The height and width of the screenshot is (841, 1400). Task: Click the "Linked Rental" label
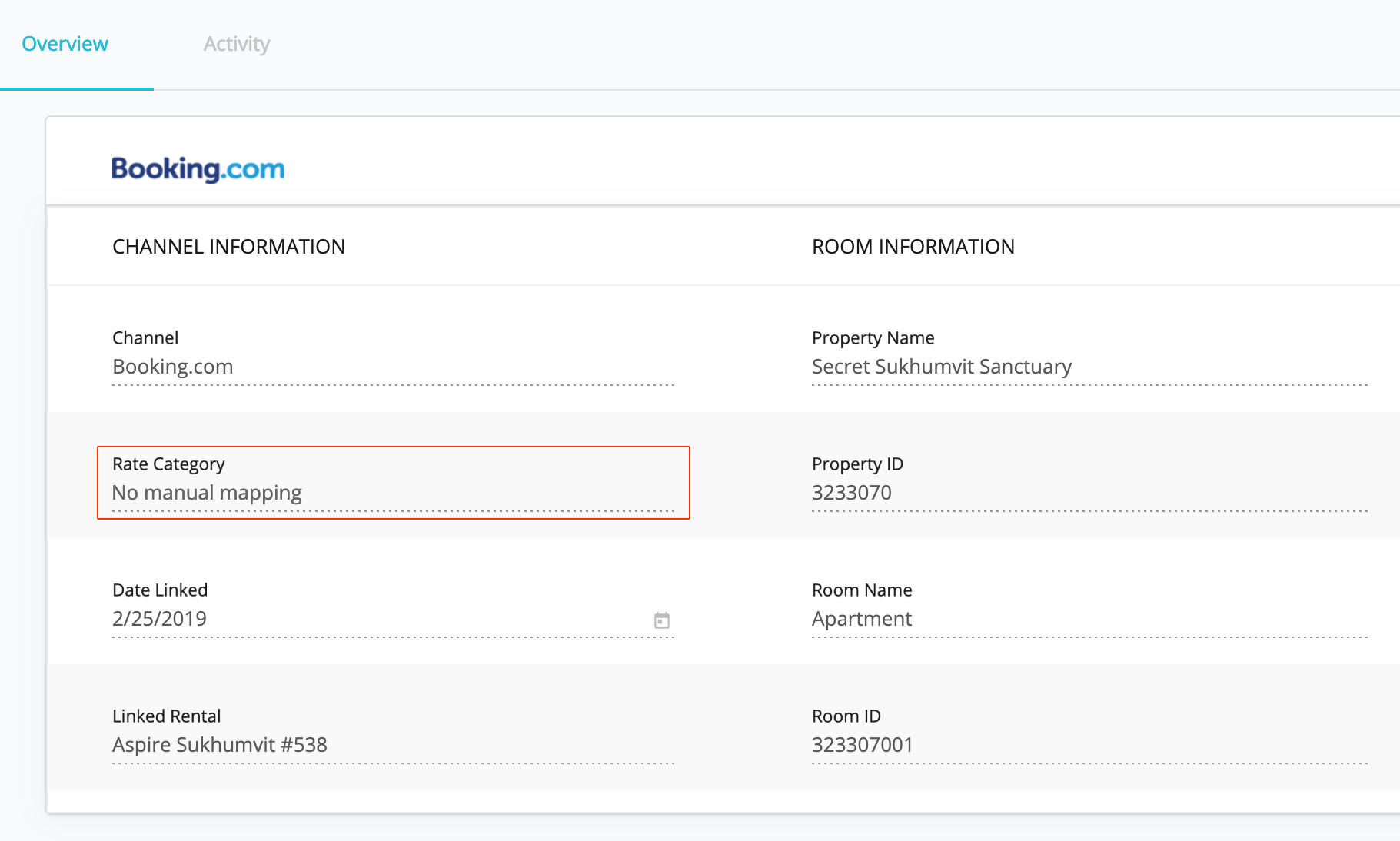[167, 716]
